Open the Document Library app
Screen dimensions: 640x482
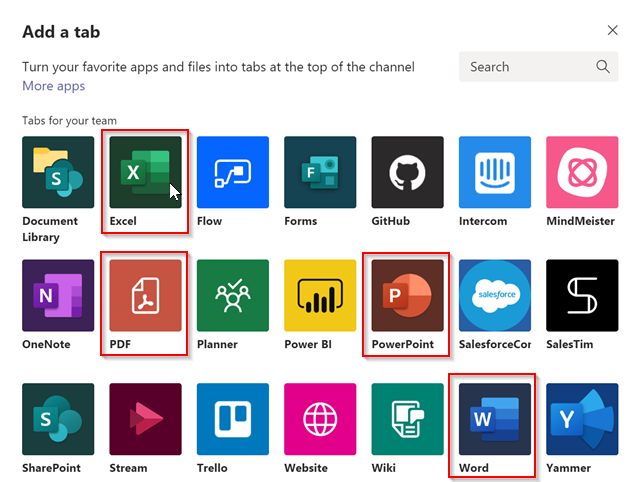coord(58,172)
